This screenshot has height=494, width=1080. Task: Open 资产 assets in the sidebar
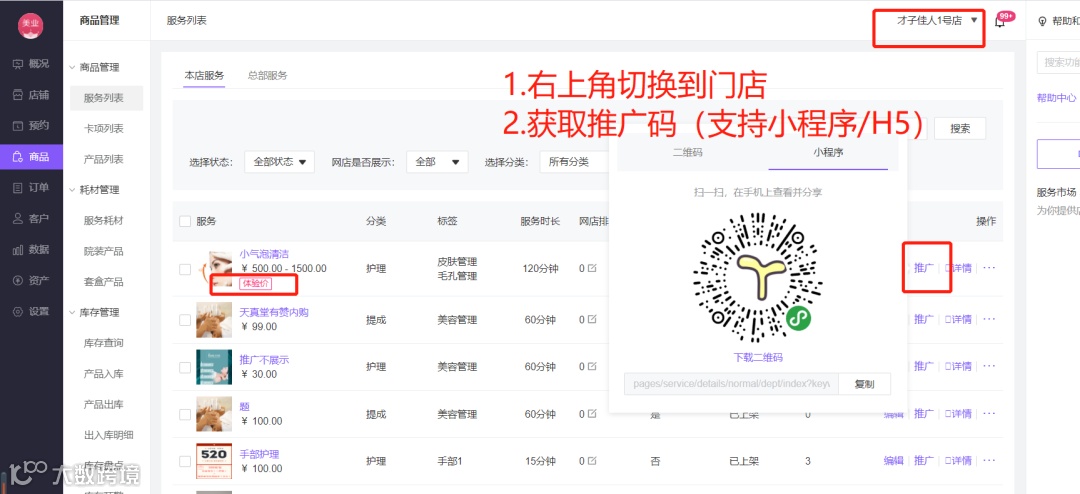[x=31, y=280]
